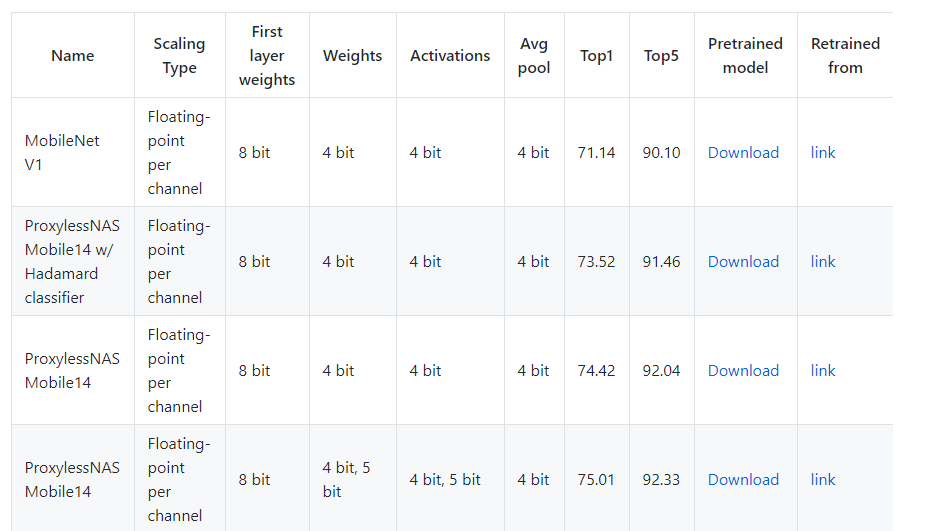The image size is (935, 531).
Task: Open retrained link for 74.42 Top1 row
Action: coord(823,371)
